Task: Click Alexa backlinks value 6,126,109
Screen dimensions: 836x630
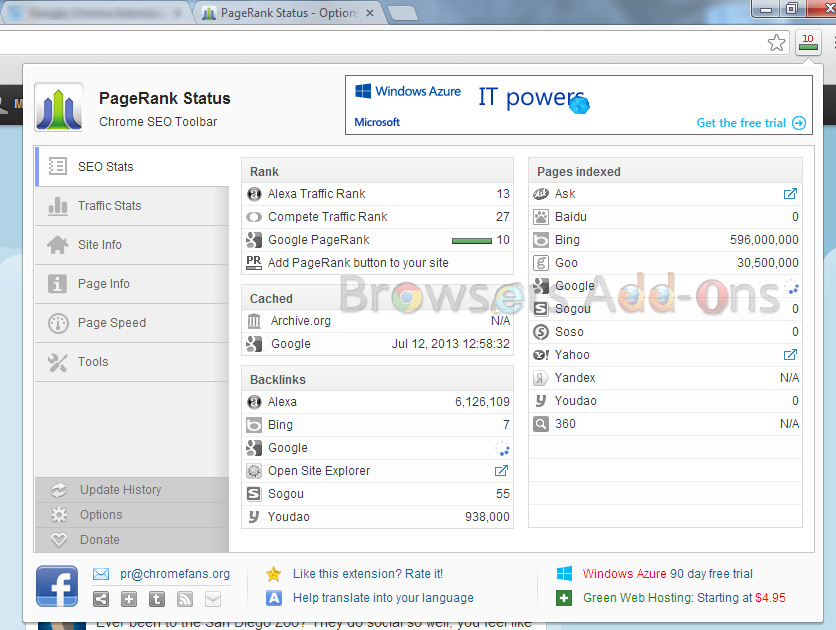Action: coord(482,402)
